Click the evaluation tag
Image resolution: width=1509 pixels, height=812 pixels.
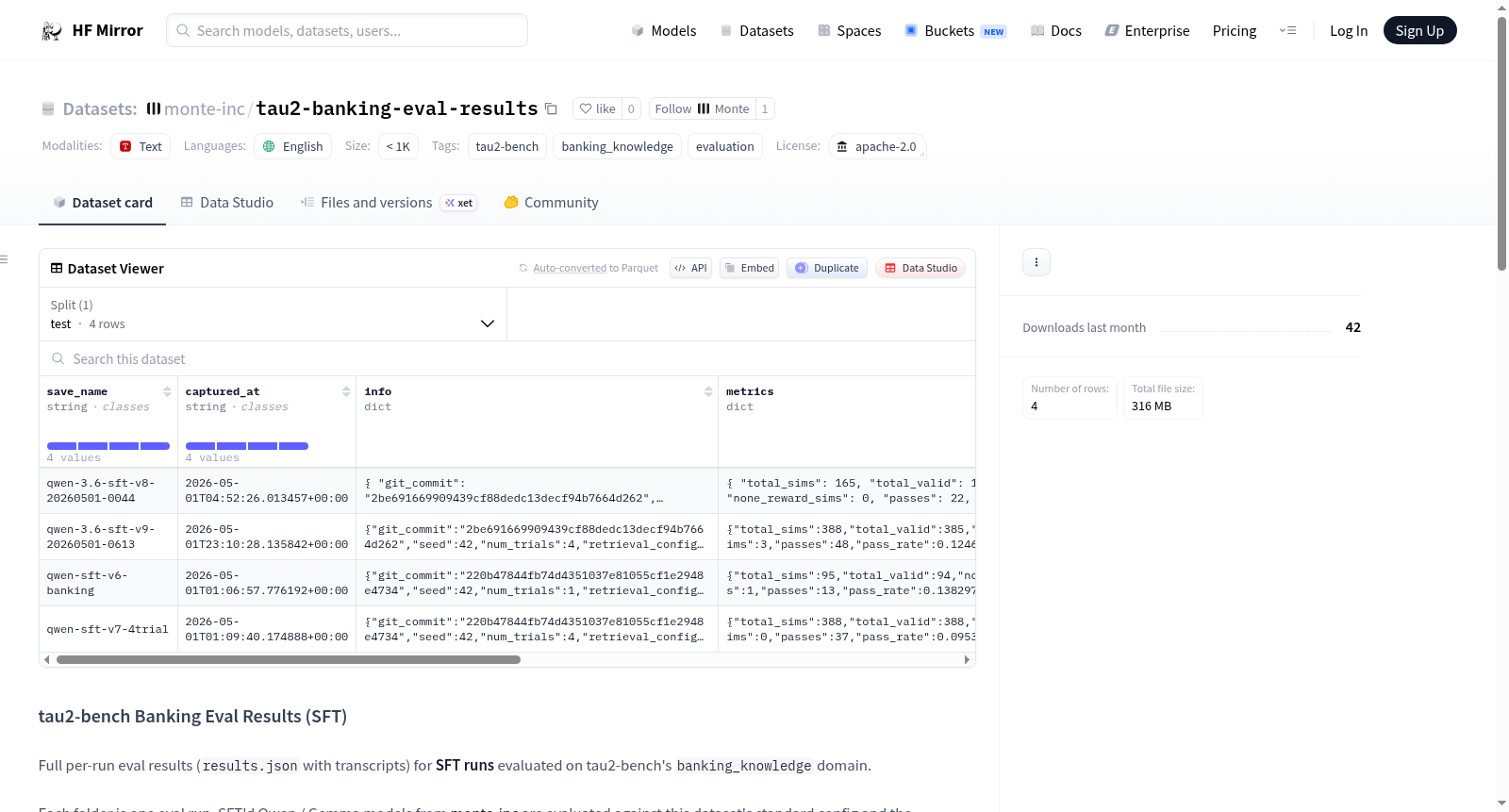(725, 146)
